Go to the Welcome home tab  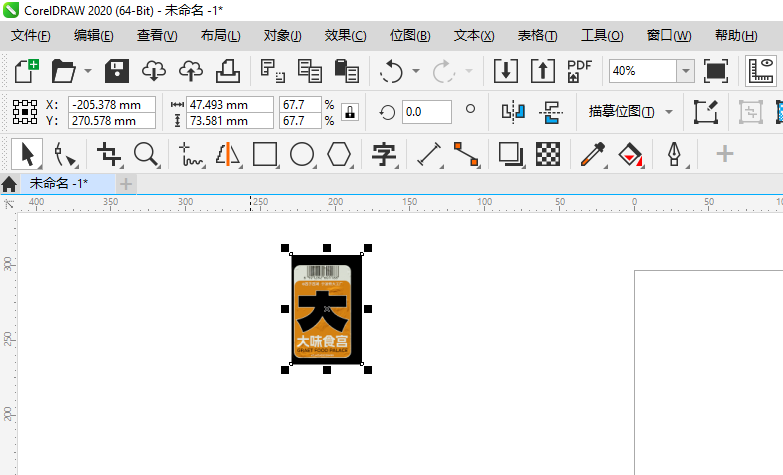[x=9, y=184]
